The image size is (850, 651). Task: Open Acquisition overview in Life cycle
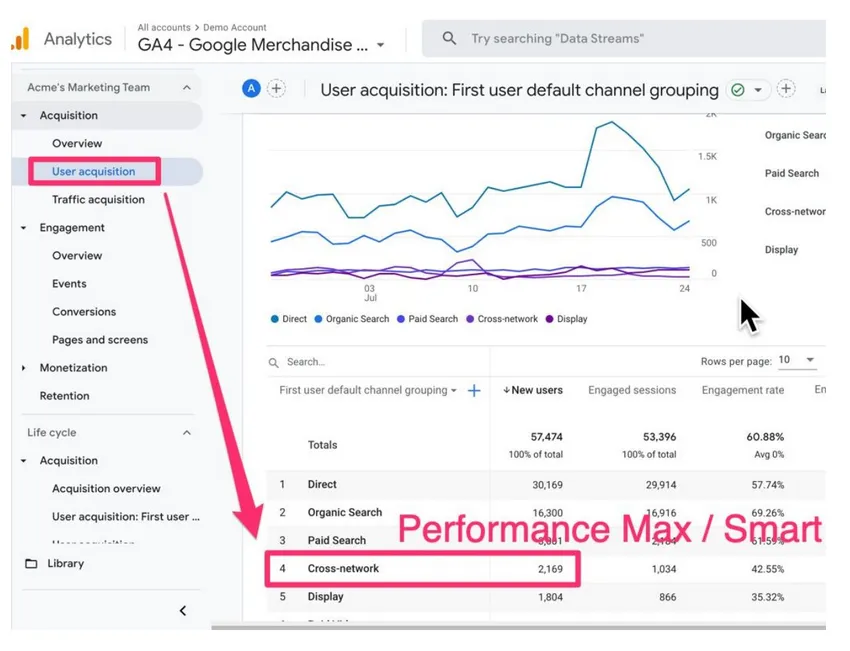[x=106, y=489]
